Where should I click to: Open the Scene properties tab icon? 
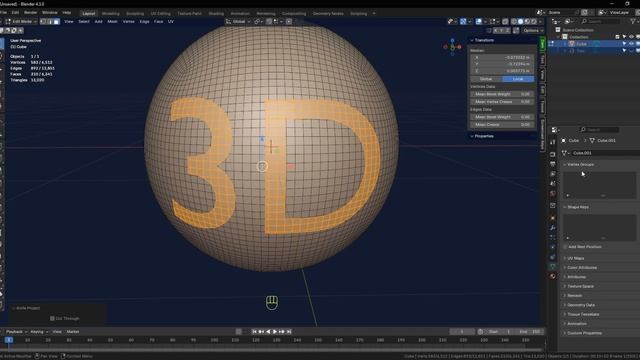[x=553, y=183]
